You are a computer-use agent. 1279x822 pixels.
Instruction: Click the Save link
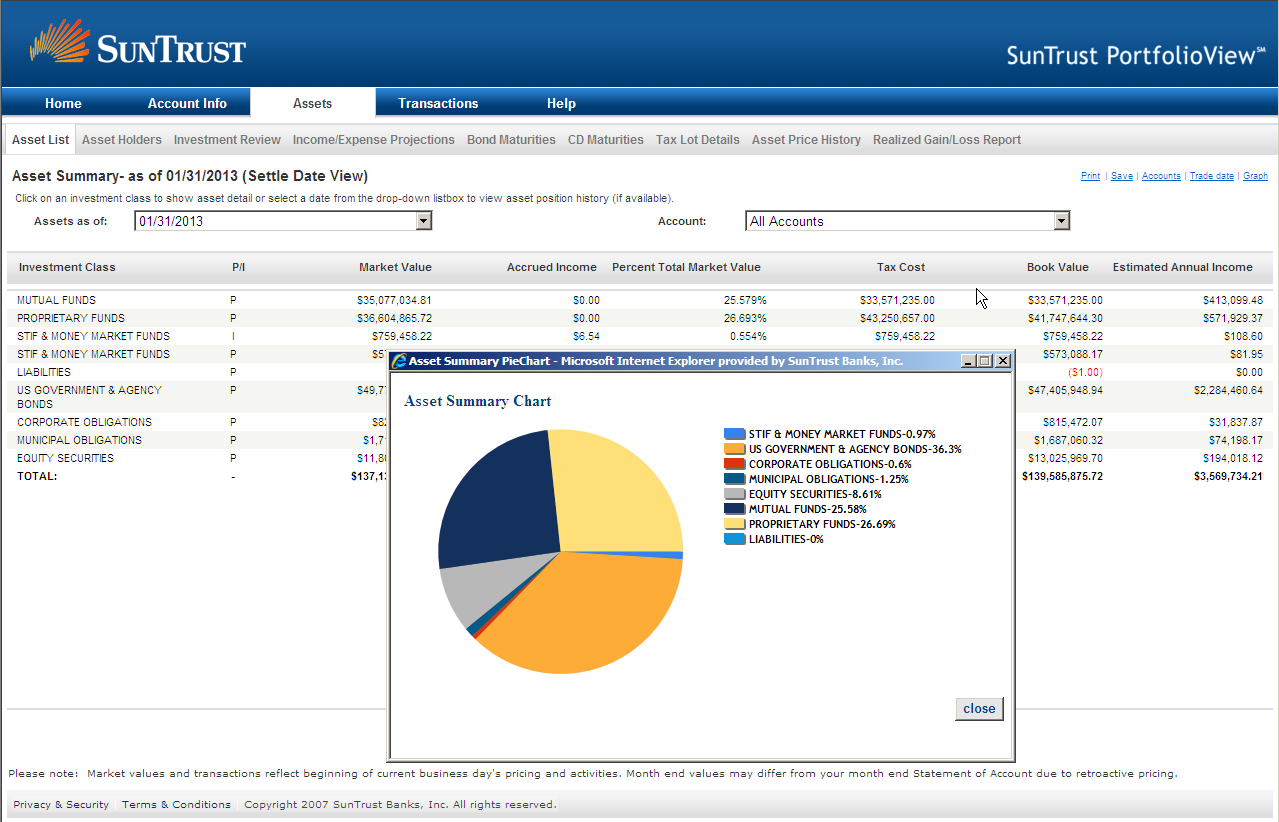pos(1122,176)
